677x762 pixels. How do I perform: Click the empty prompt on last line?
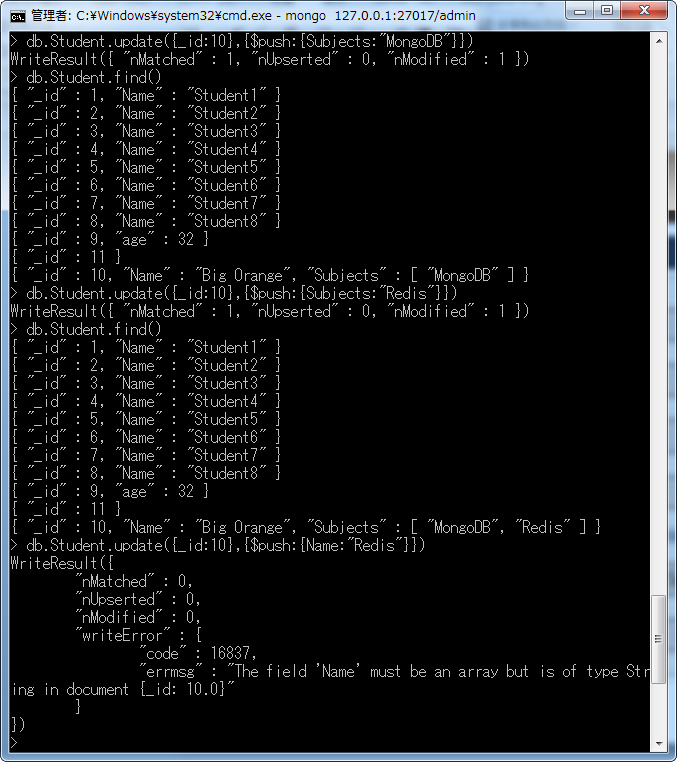14,743
